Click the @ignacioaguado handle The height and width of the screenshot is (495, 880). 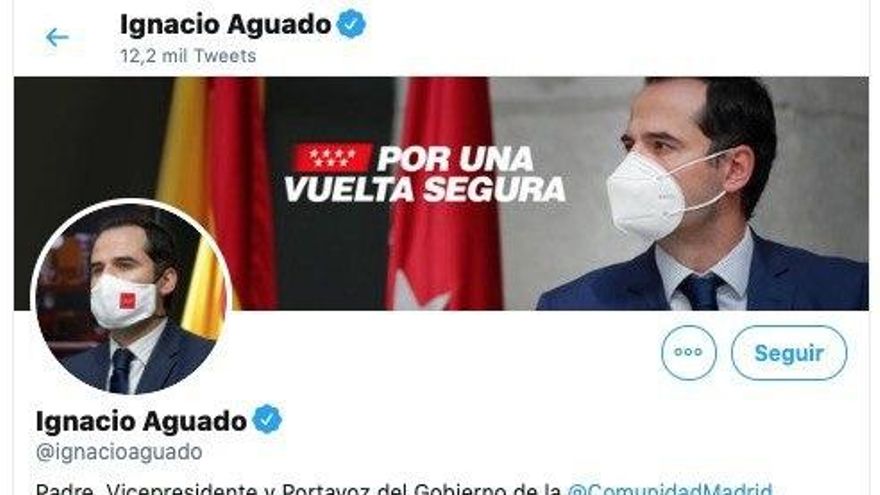tap(119, 452)
